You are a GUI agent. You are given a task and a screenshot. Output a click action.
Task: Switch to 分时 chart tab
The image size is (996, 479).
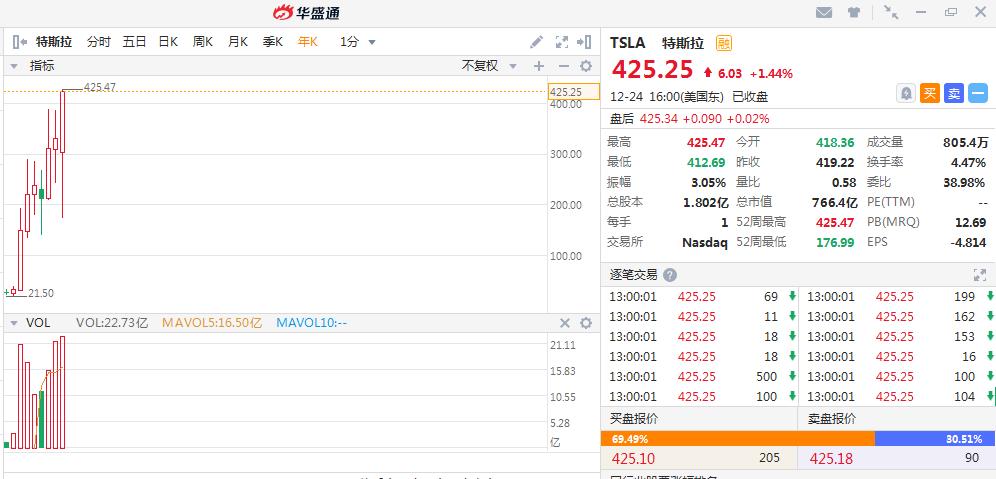98,42
